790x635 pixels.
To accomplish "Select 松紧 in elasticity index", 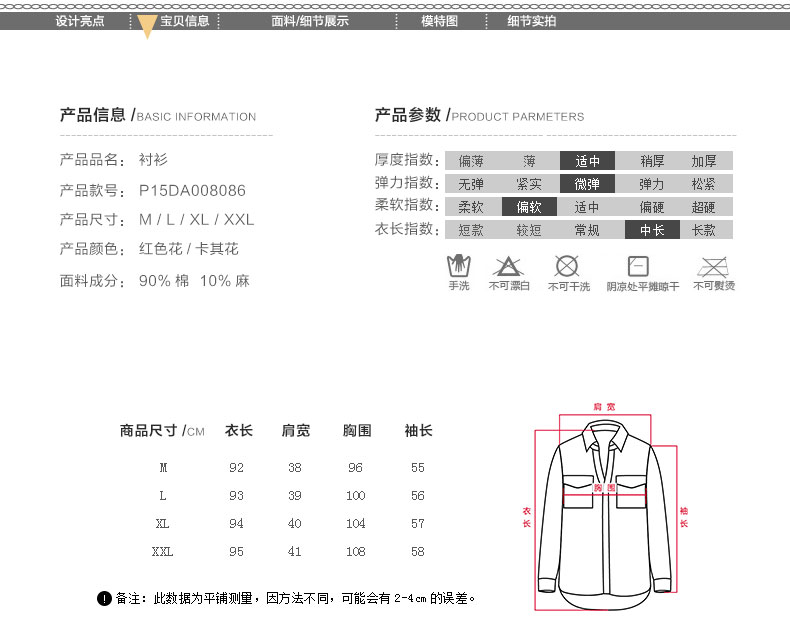I will [x=704, y=184].
